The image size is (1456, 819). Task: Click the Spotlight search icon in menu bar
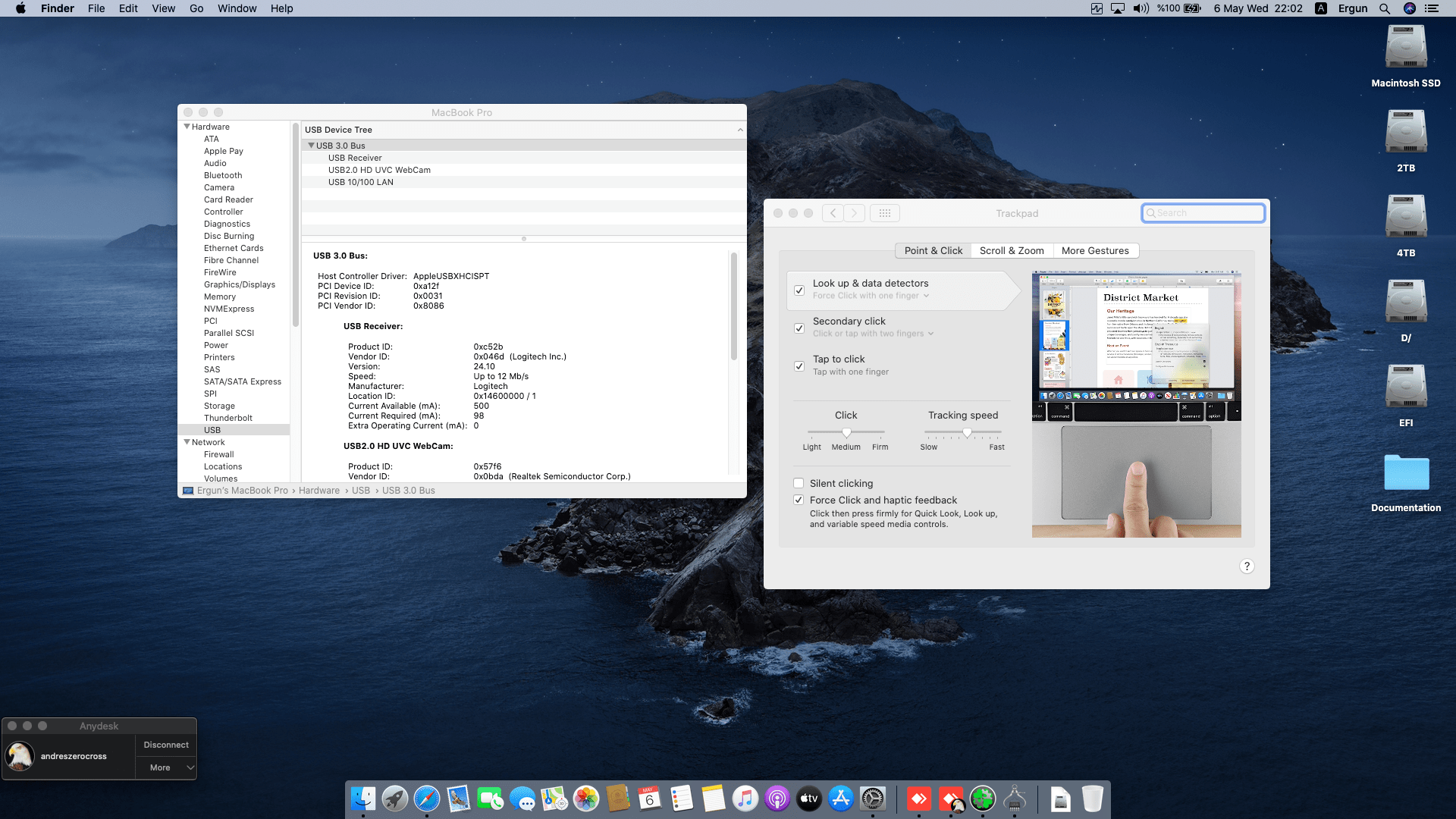[1385, 8]
